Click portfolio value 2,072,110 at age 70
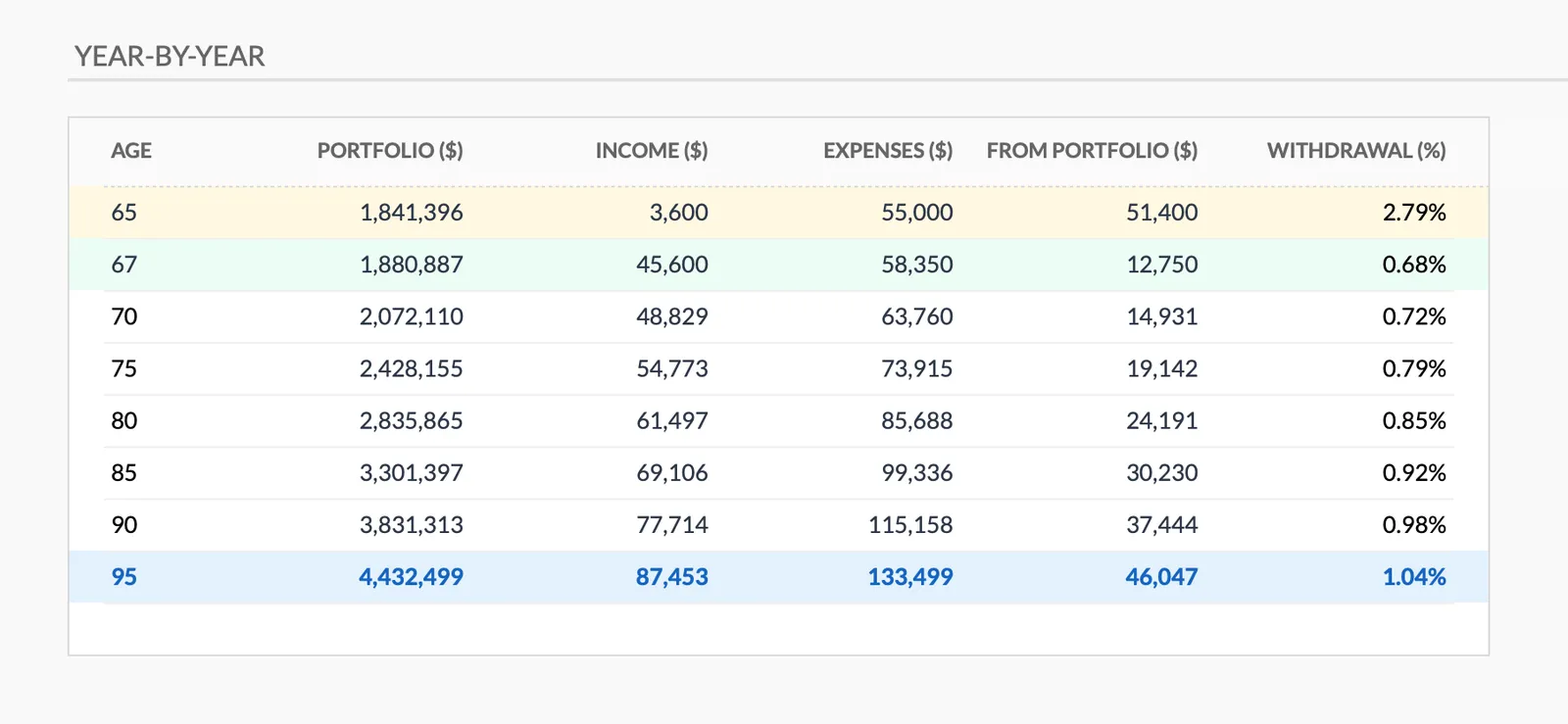This screenshot has height=724, width=1568. pos(411,316)
